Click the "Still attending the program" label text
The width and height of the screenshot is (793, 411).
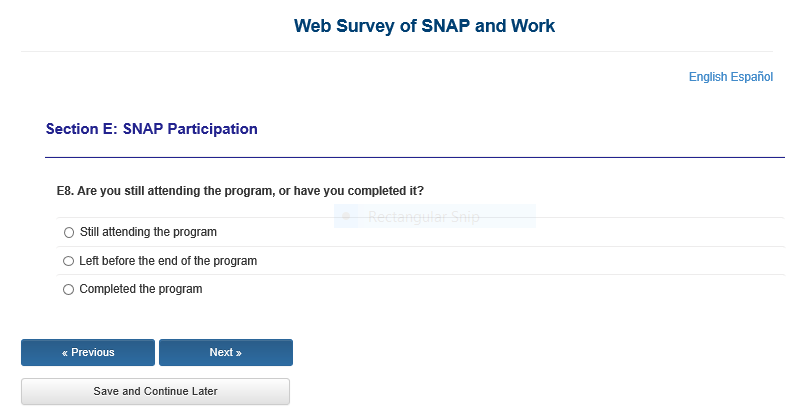[x=148, y=232]
